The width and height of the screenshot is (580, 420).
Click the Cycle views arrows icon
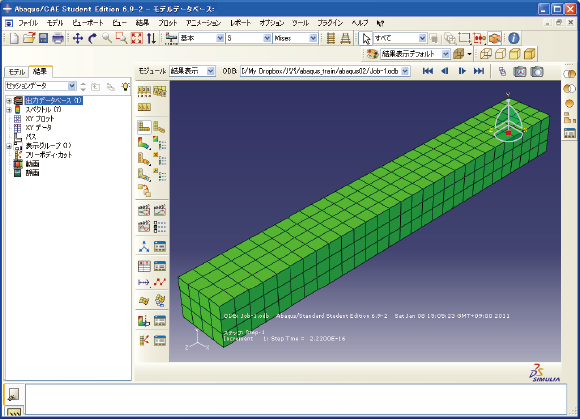pyautogui.click(x=151, y=38)
